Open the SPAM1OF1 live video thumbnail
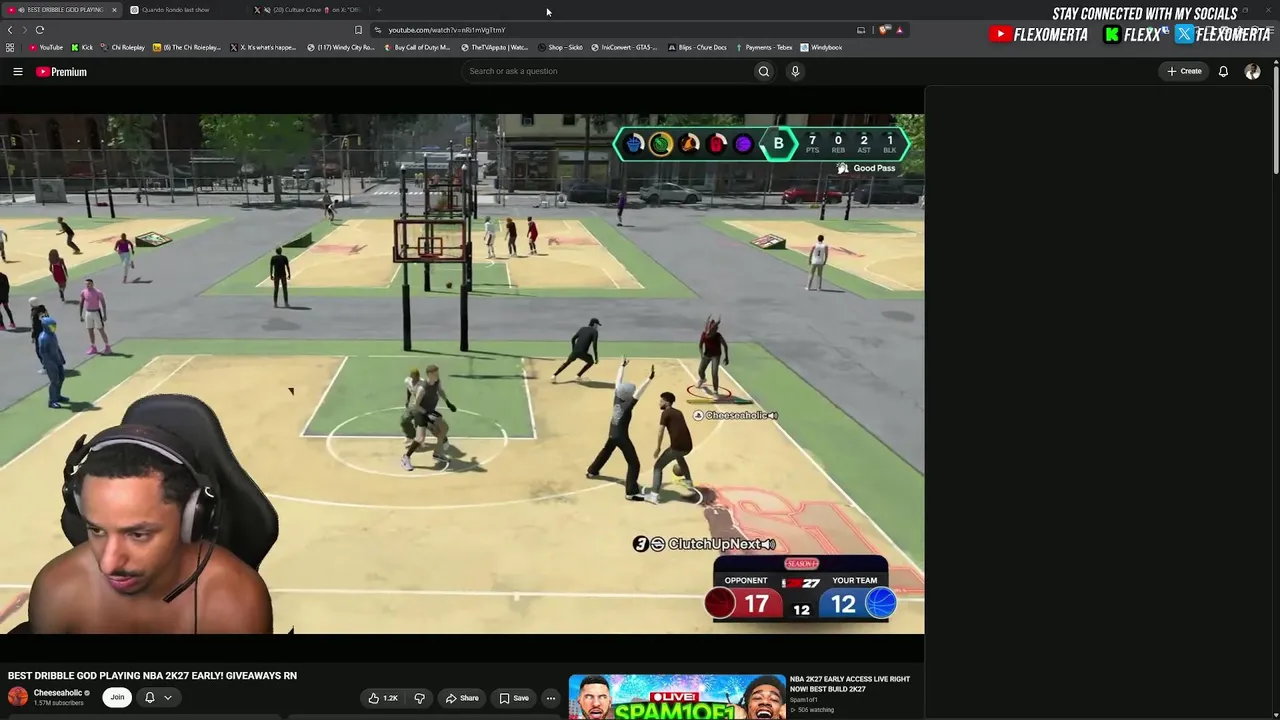This screenshot has height=720, width=1280. (x=677, y=697)
